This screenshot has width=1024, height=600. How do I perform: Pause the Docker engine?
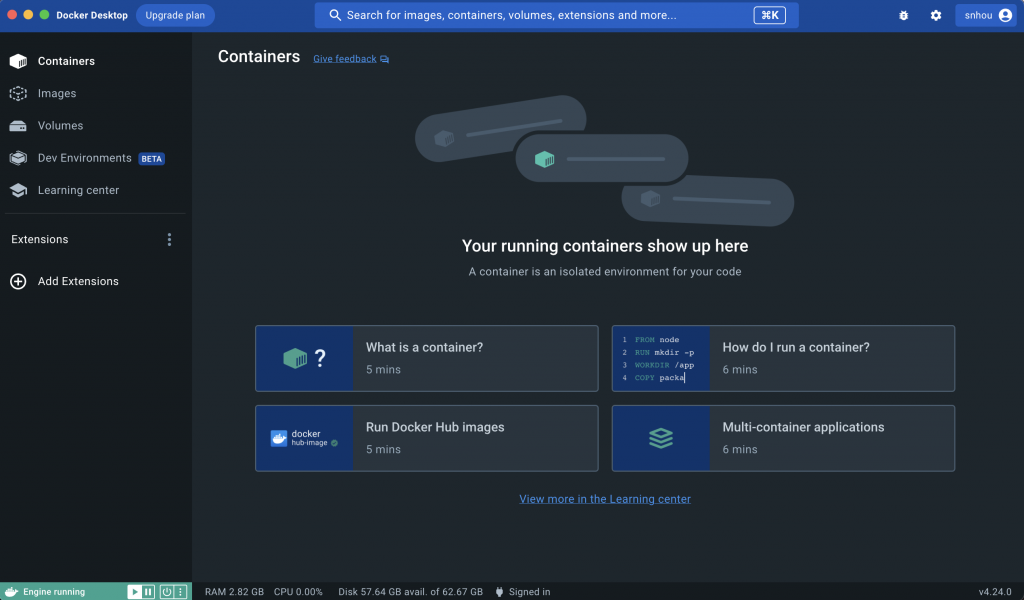click(148, 592)
